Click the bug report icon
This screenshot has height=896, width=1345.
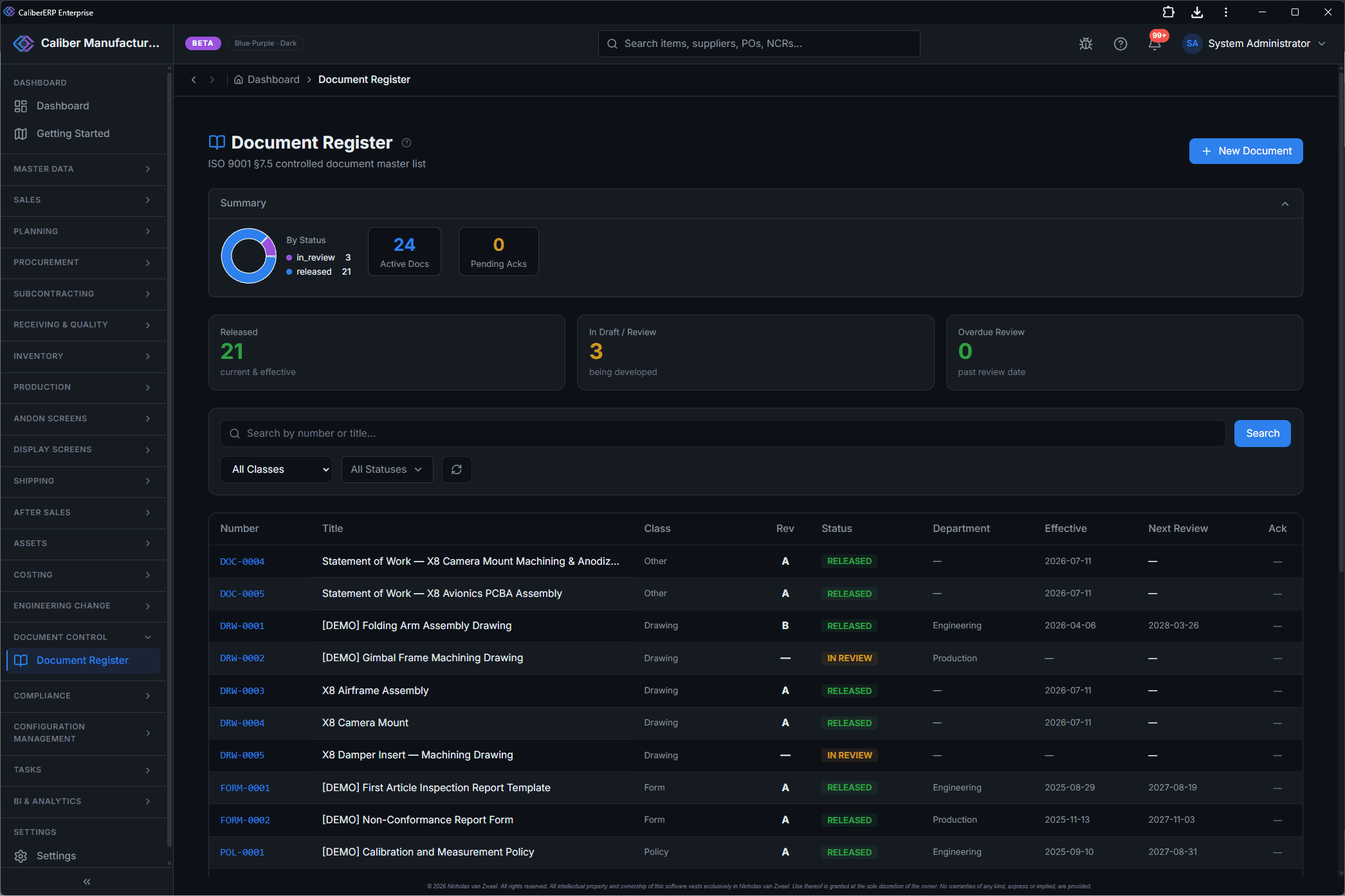[1086, 44]
